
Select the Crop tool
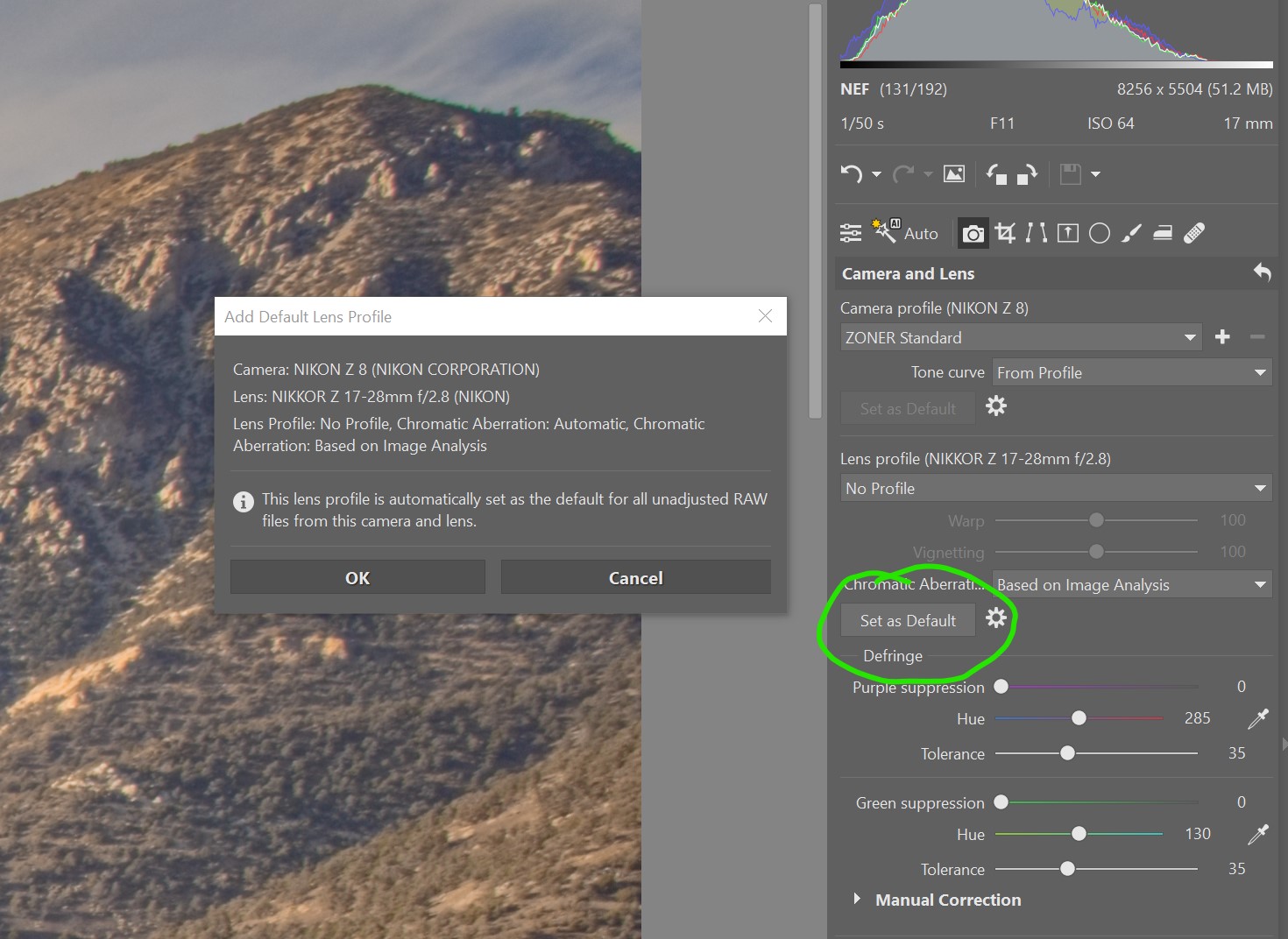[x=1005, y=232]
